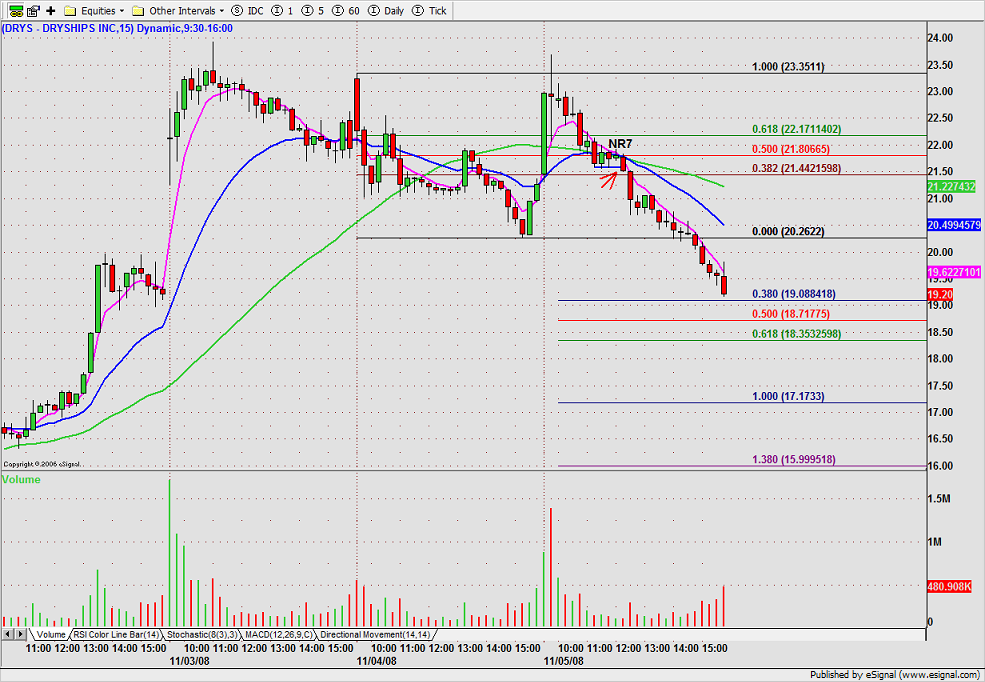Click the Published by eSignal footer text
Viewport: 985px width, 682px height.
tap(896, 675)
